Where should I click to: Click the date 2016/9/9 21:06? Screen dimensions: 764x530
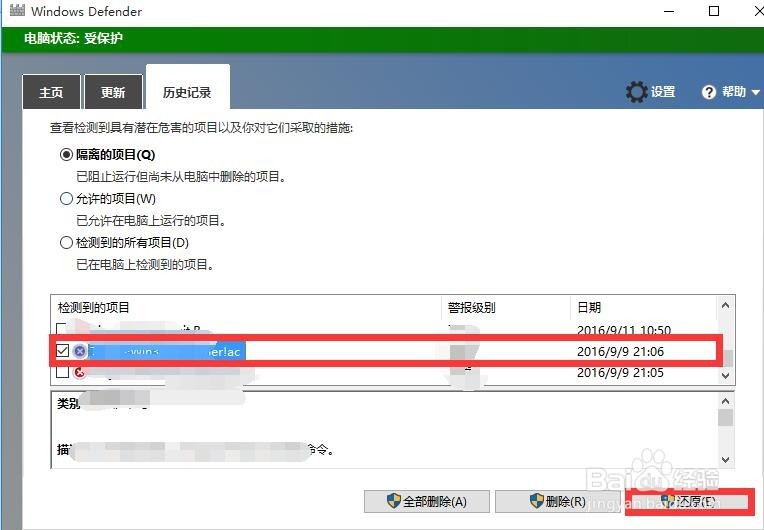click(620, 351)
